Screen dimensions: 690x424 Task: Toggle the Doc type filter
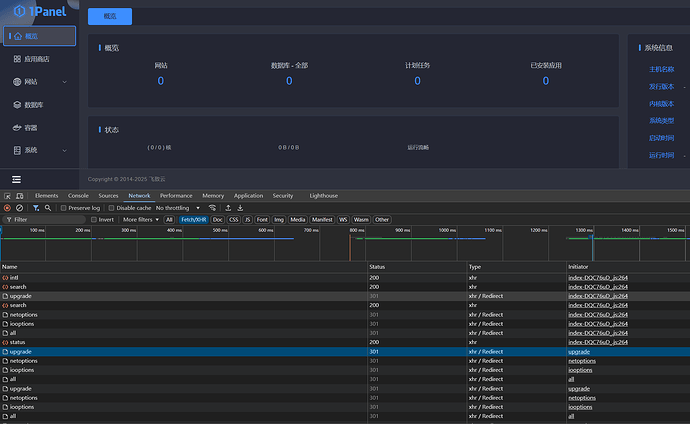pos(218,219)
